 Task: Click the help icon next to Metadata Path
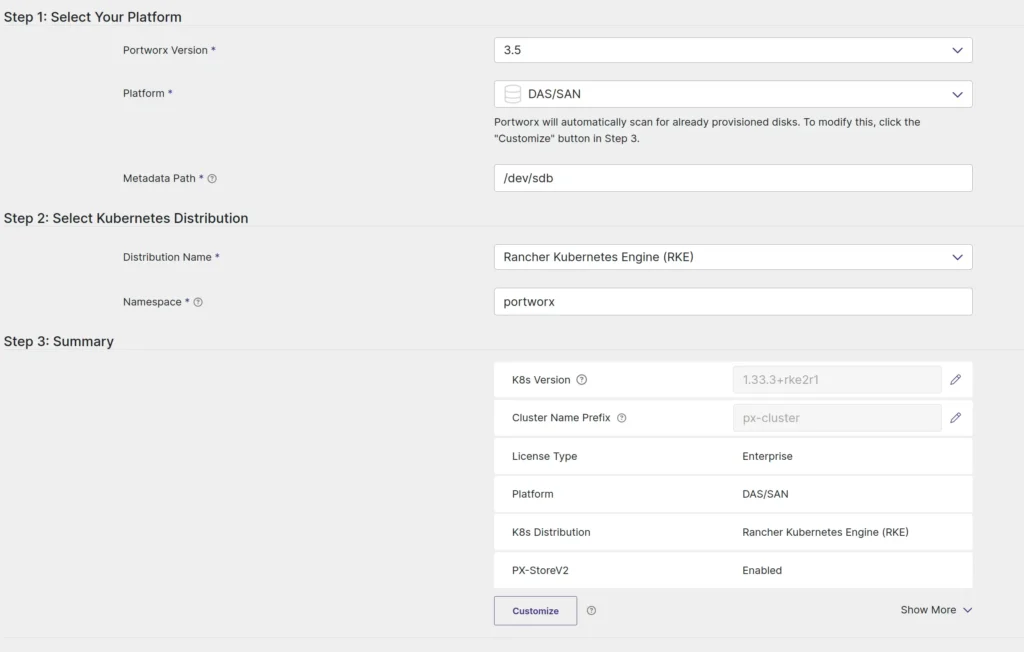coord(212,179)
